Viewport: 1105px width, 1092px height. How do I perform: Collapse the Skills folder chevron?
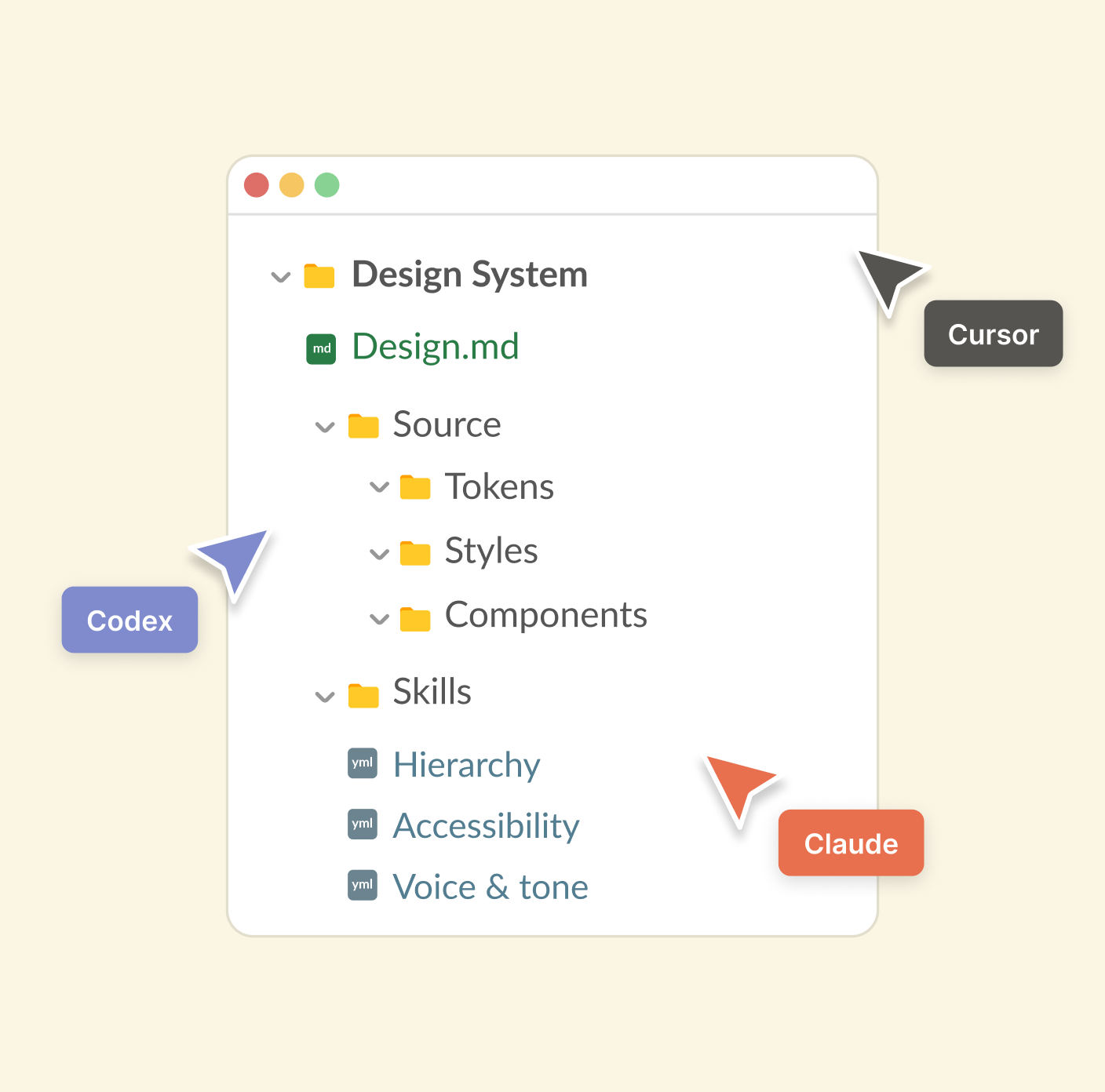325,697
